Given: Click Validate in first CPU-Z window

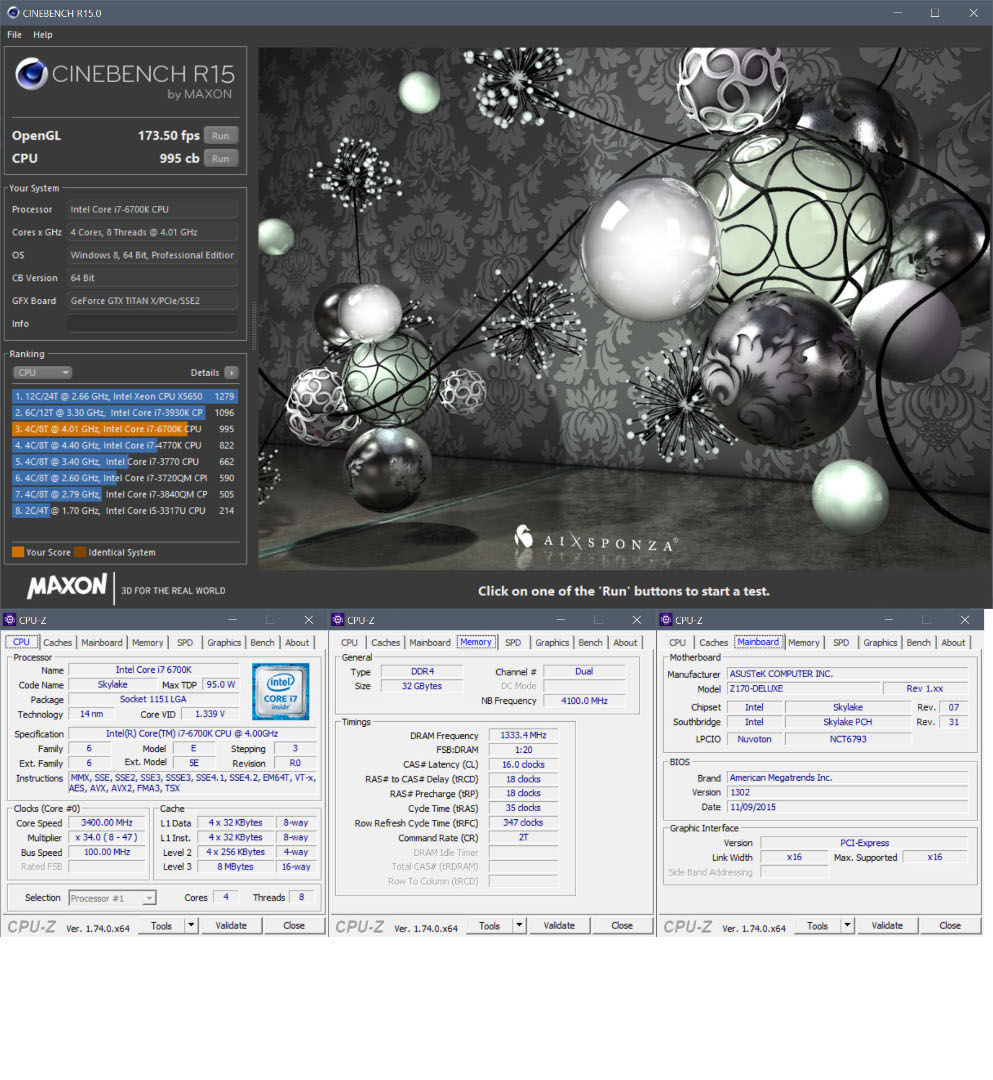Looking at the screenshot, I should (x=231, y=926).
